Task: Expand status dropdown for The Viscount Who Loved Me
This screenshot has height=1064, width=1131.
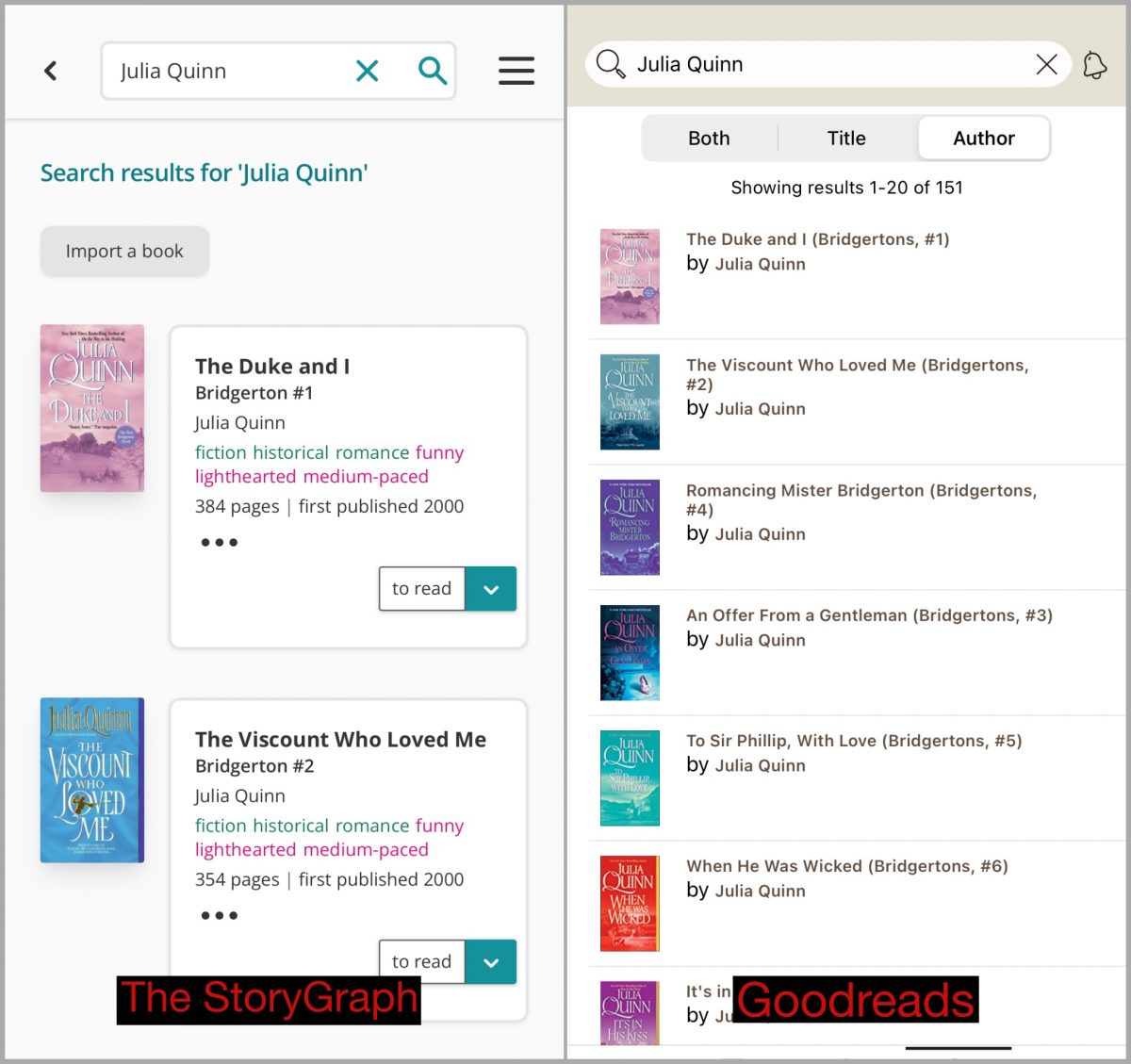Action: click(x=491, y=962)
